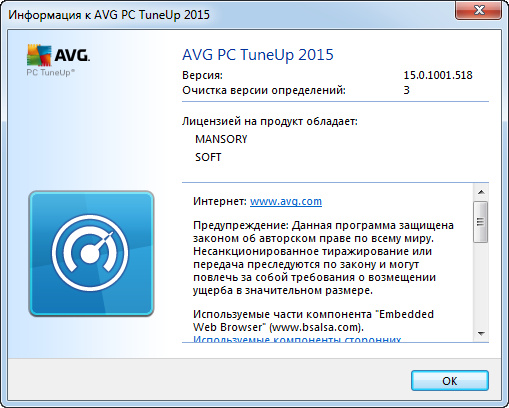Click the window title 'Информация к AVG PC TuneUp 2015'
The height and width of the screenshot is (408, 509).
[x=109, y=15]
